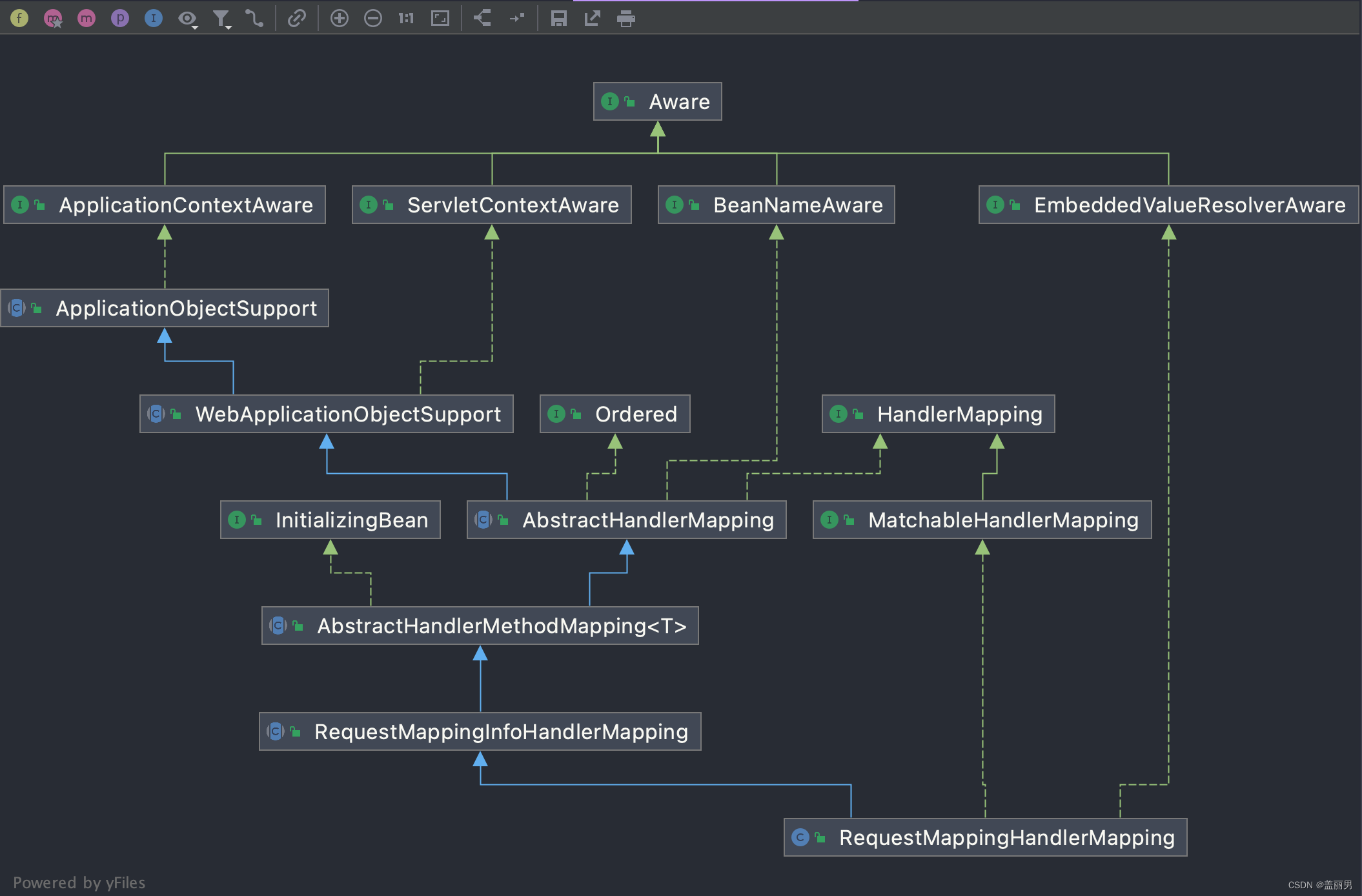
Task: Print the diagram
Action: tap(625, 18)
